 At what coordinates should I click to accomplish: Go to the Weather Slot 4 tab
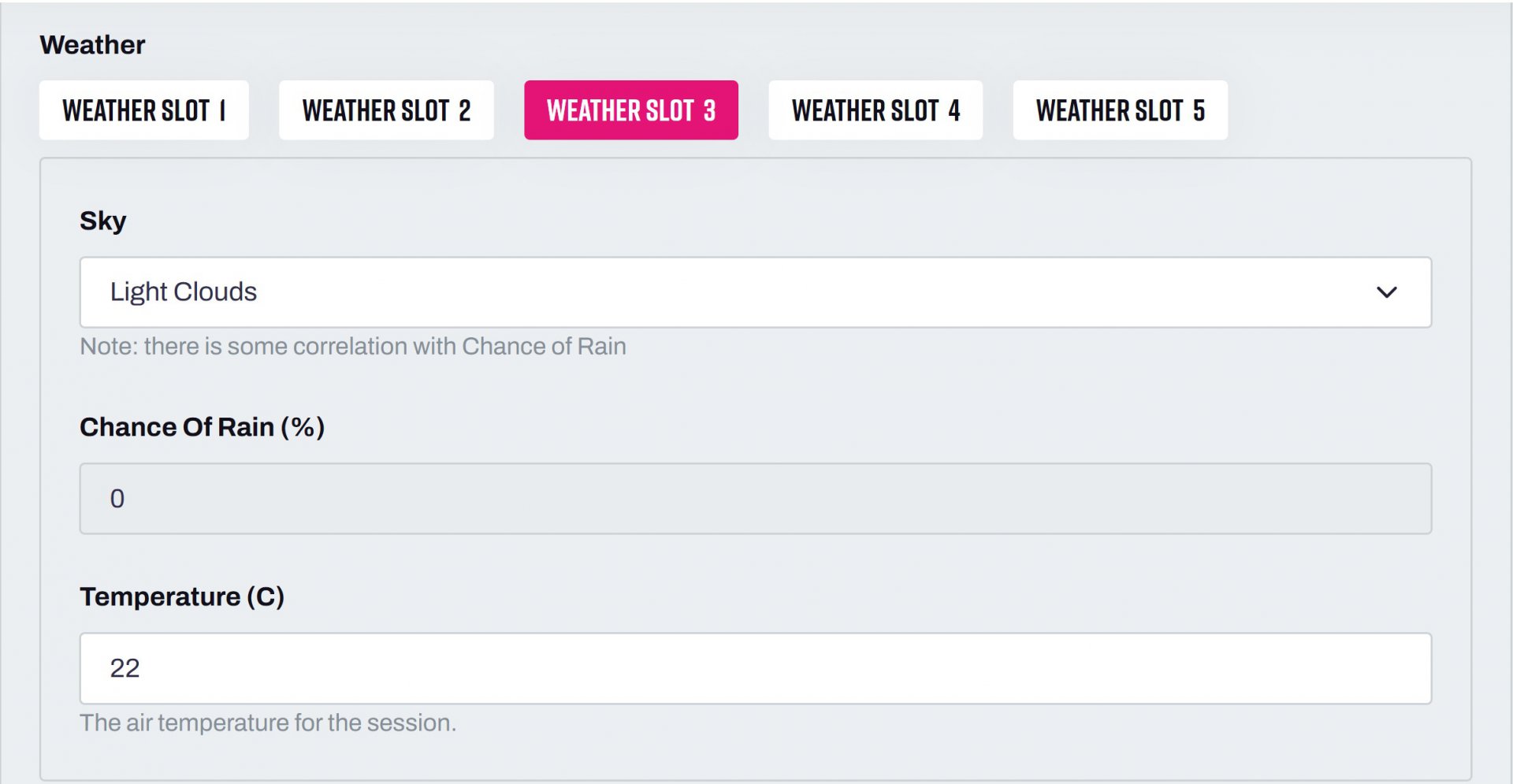(875, 110)
